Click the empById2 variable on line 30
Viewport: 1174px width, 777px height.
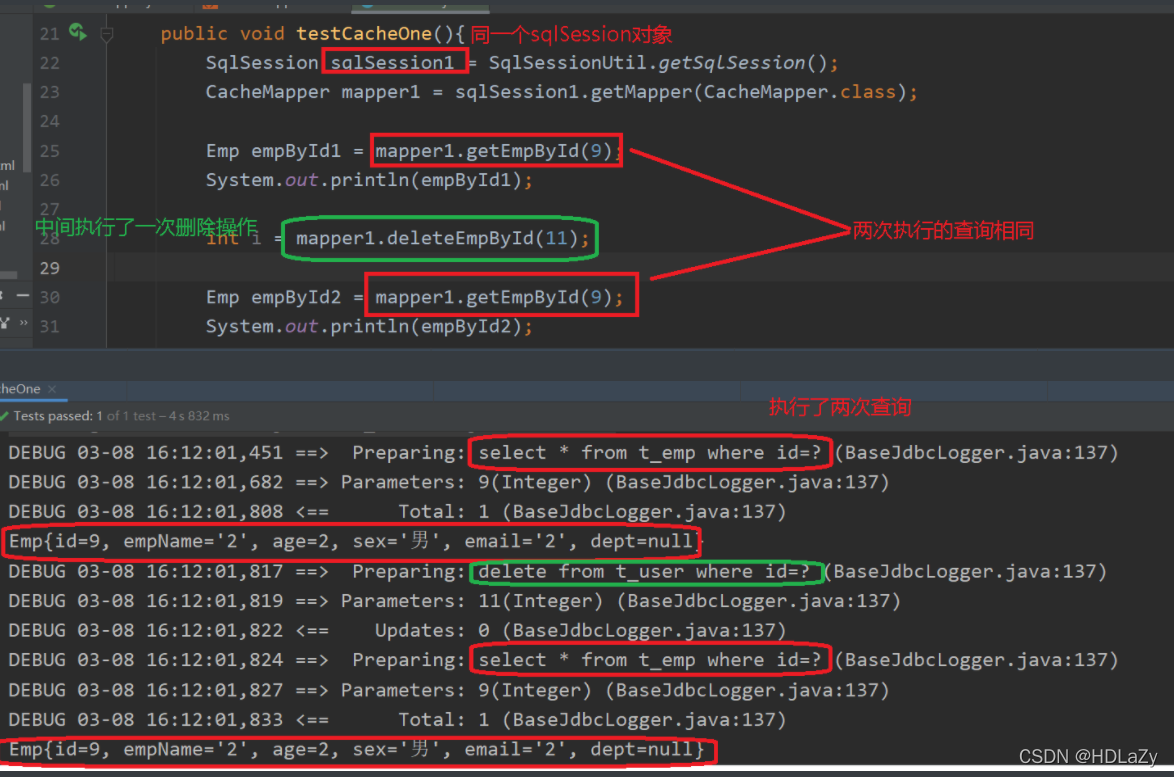(x=296, y=298)
